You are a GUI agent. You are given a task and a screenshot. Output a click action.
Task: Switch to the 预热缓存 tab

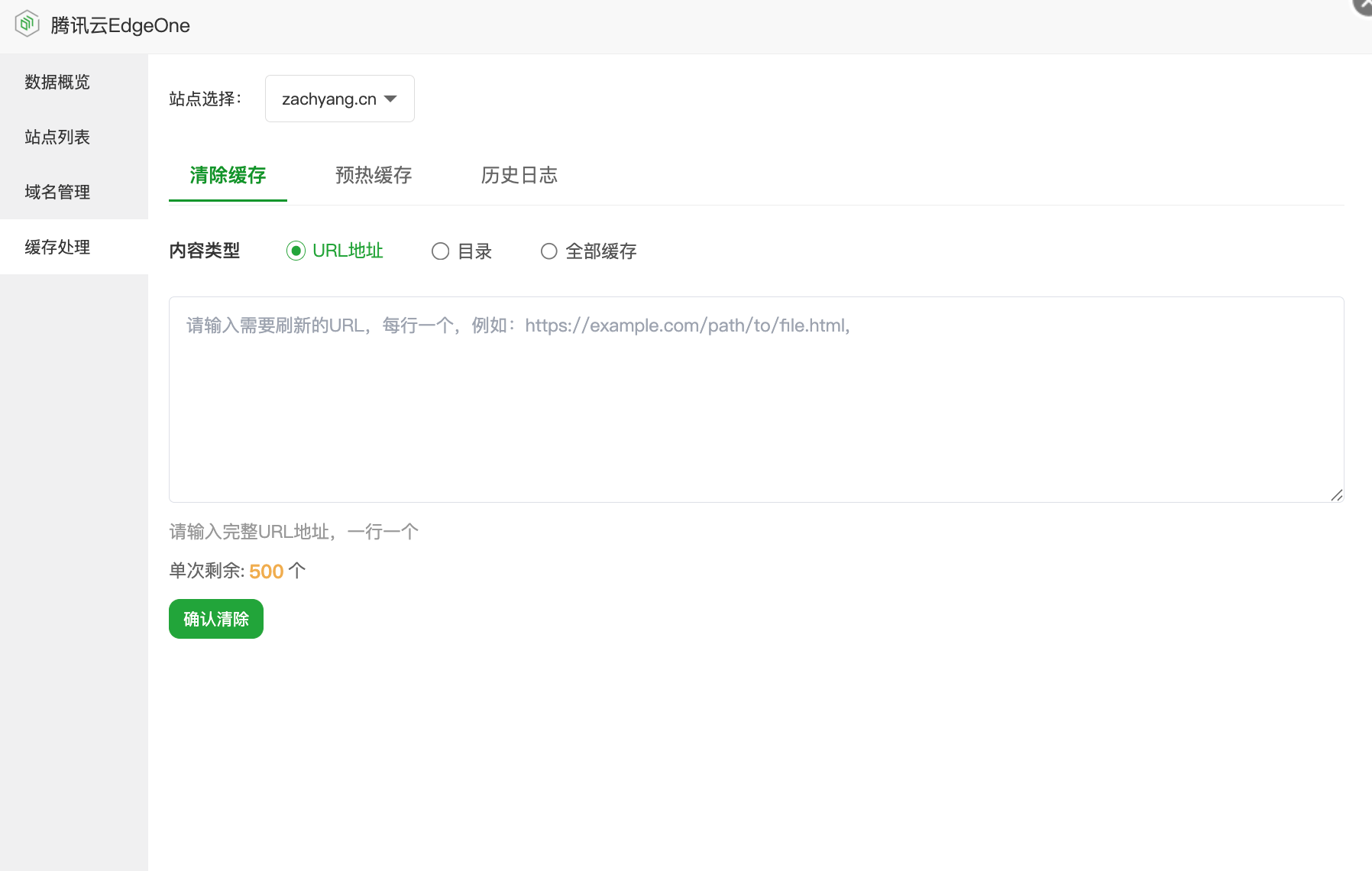point(374,175)
